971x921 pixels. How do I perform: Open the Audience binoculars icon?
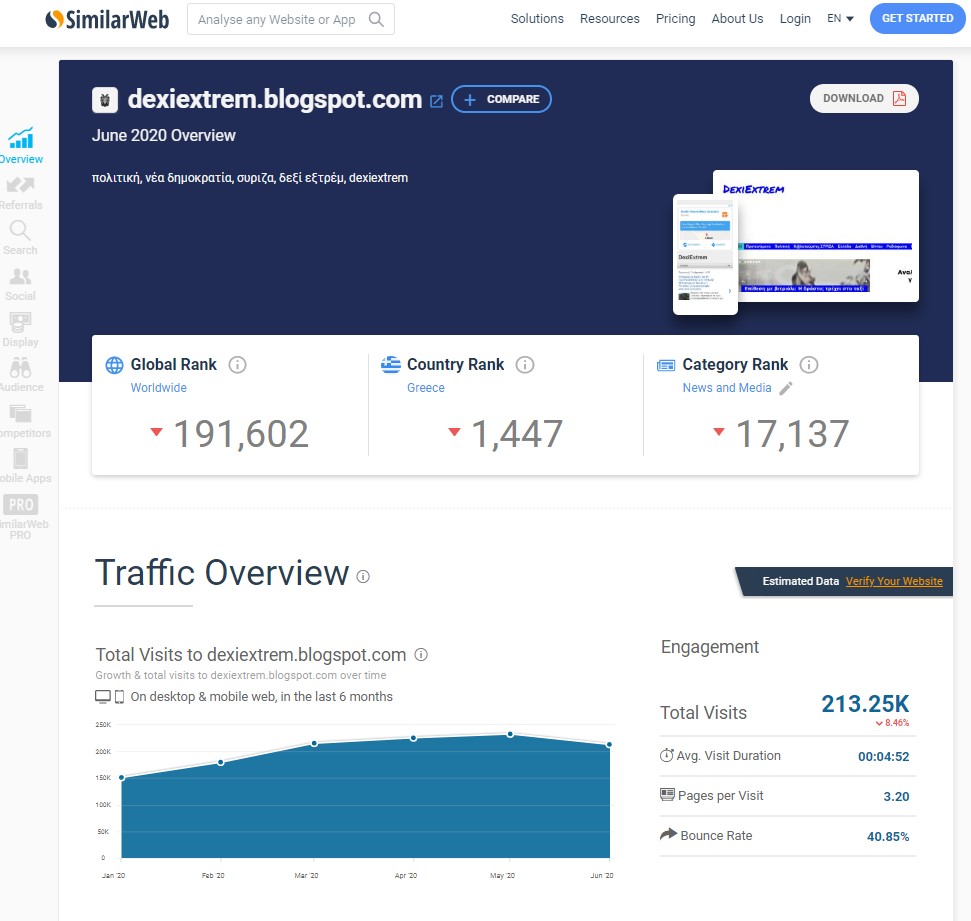[20, 367]
